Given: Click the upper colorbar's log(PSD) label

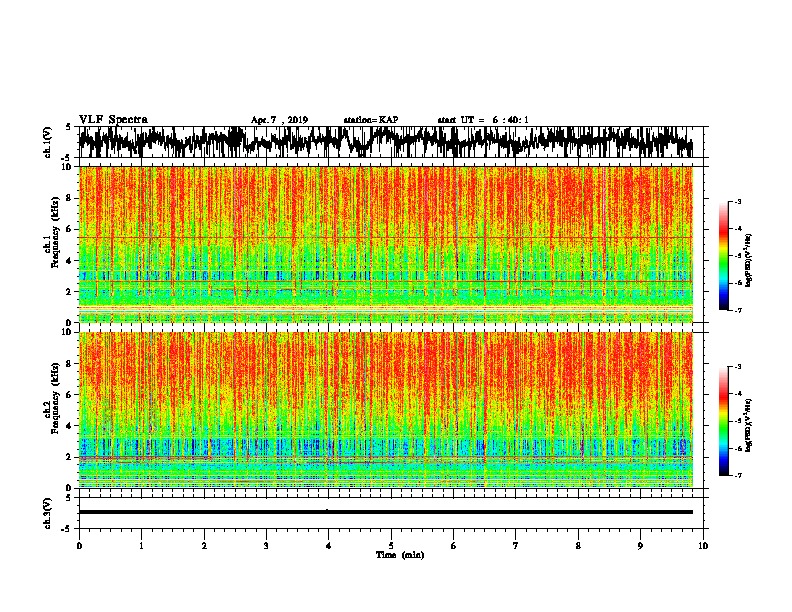Looking at the screenshot, I should pyautogui.click(x=748, y=260).
